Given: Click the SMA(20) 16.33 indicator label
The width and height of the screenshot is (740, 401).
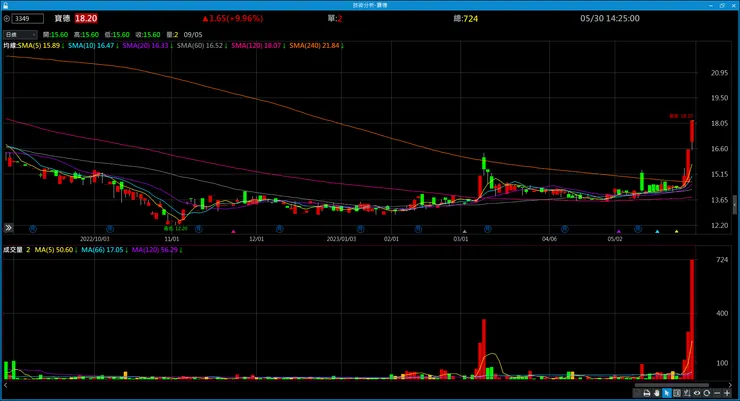Looking at the screenshot, I should click(147, 46).
